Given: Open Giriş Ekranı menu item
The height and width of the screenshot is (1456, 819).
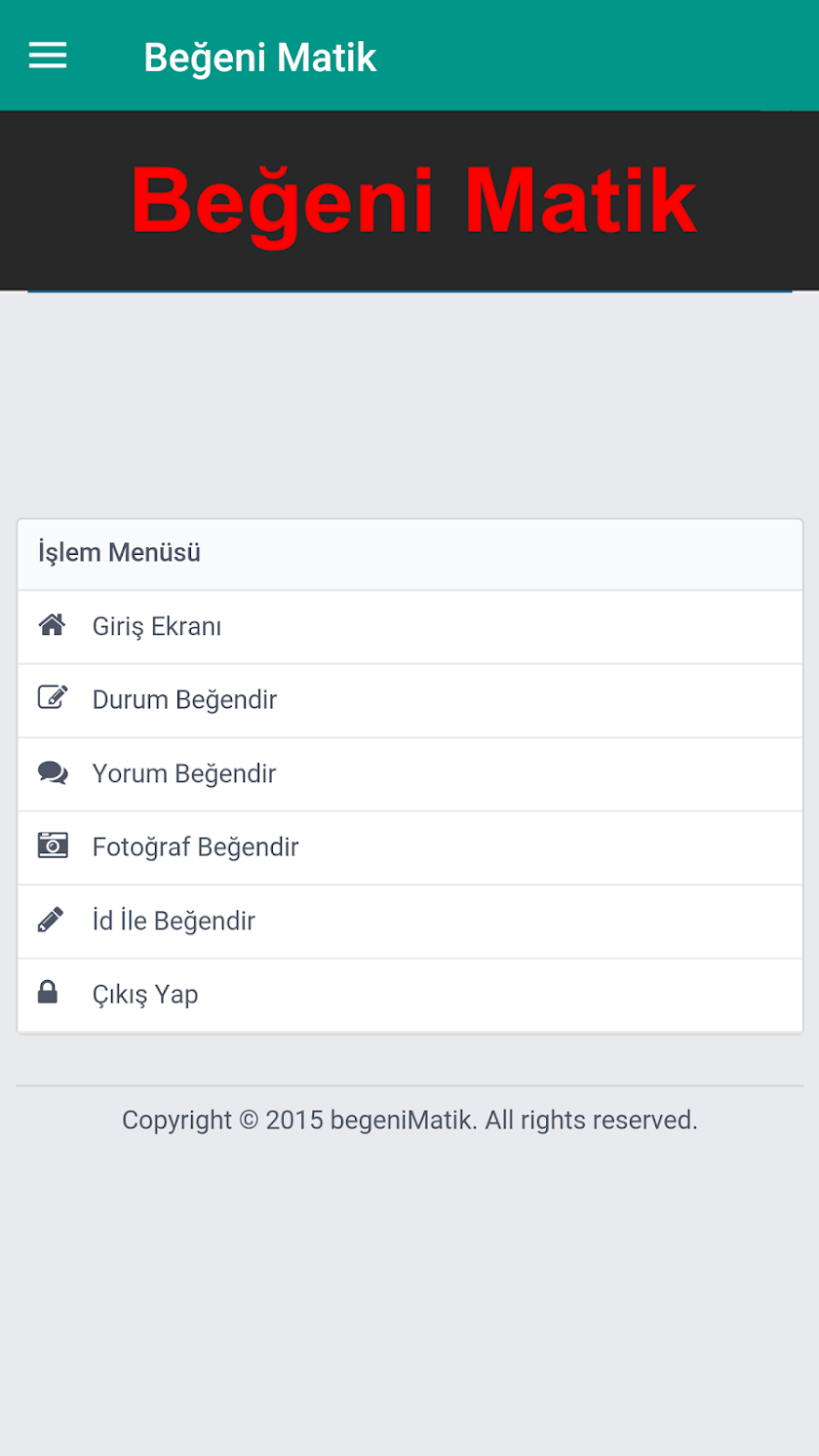Looking at the screenshot, I should [x=157, y=626].
